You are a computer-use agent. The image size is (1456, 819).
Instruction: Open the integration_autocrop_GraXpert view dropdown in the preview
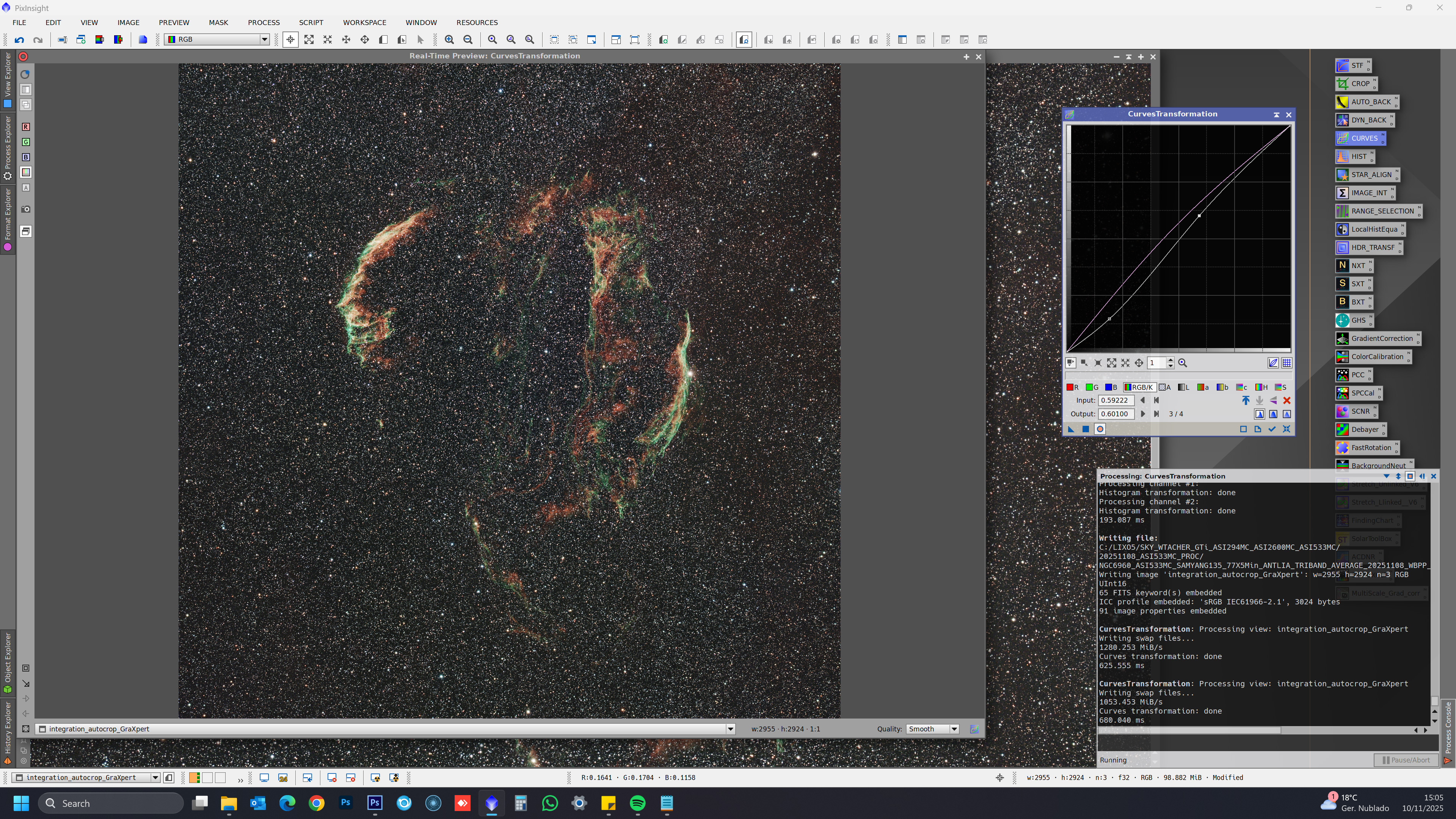click(730, 728)
